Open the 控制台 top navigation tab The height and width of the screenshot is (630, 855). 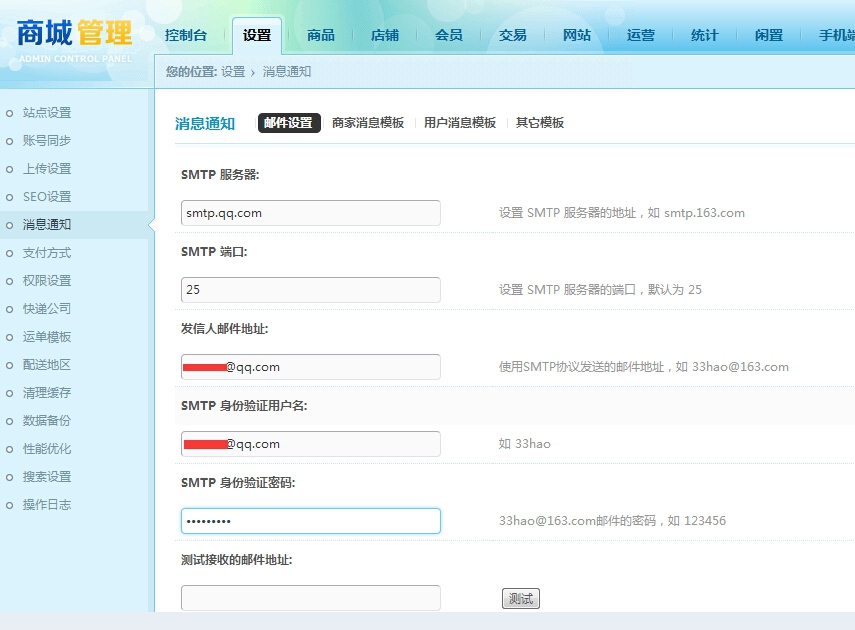point(186,35)
